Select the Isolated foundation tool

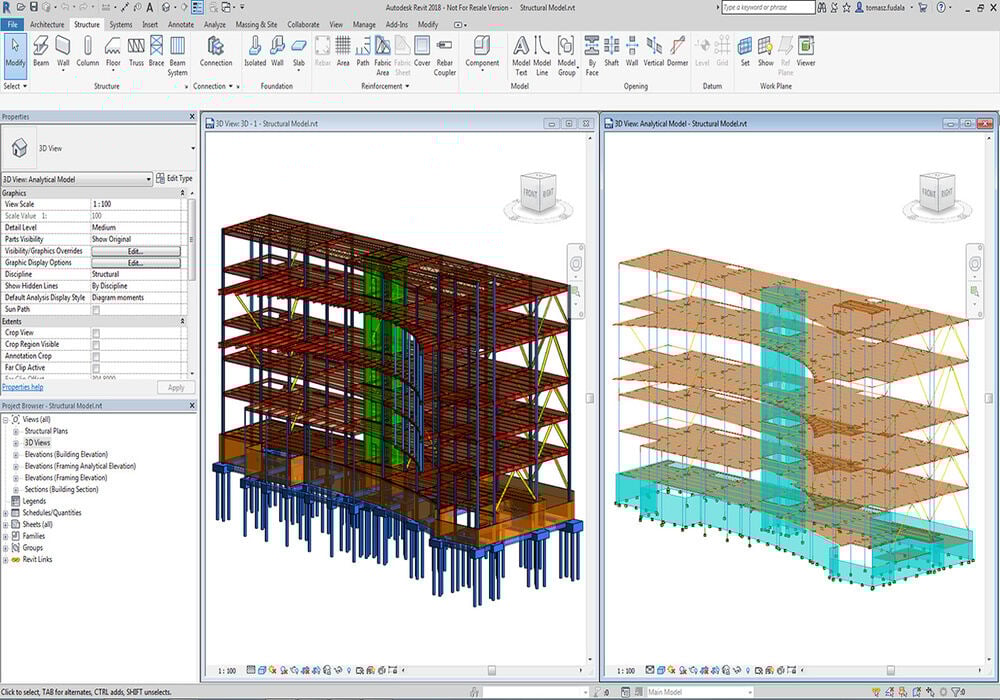pos(253,47)
